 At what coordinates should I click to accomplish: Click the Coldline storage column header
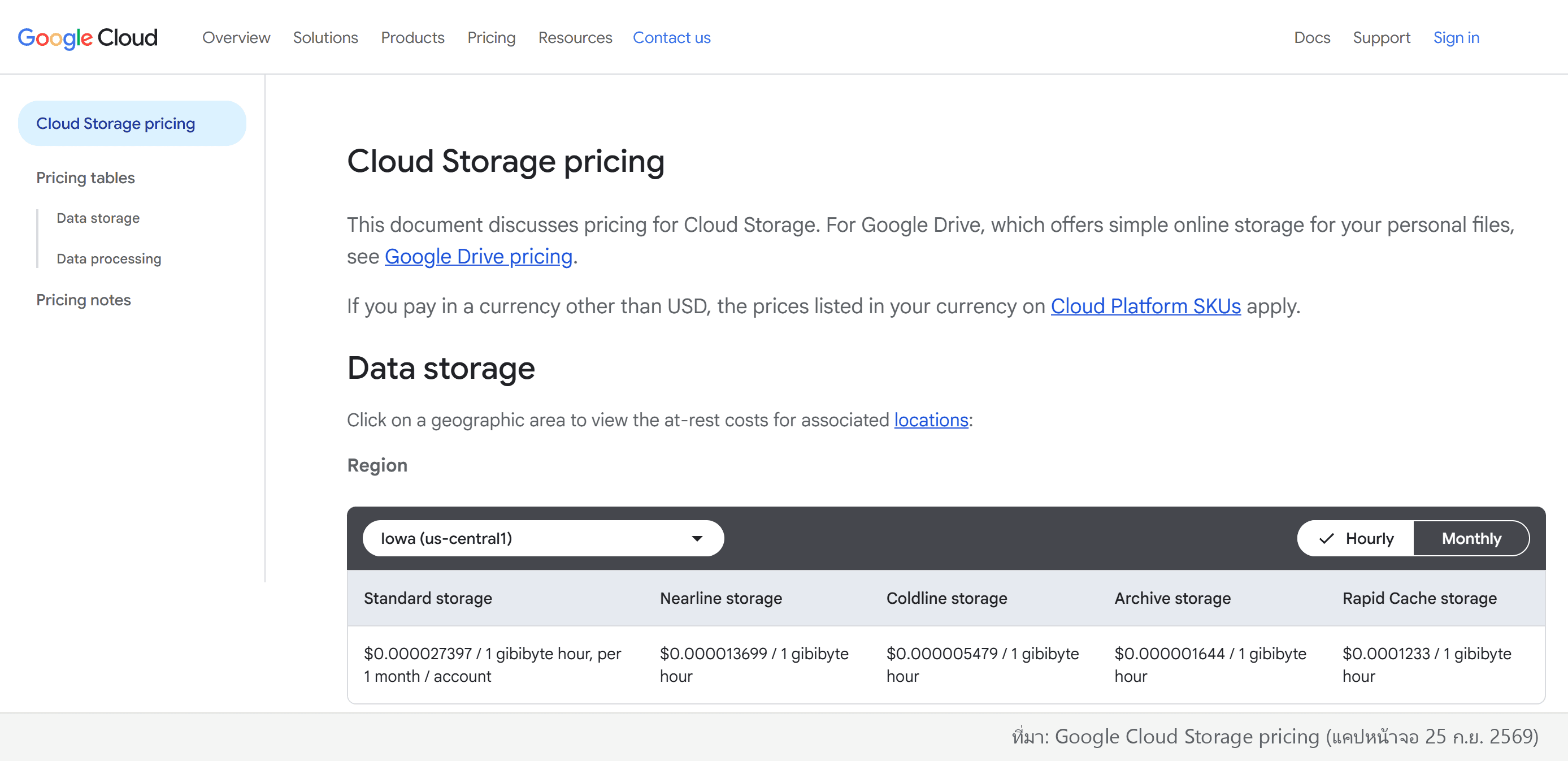(946, 598)
